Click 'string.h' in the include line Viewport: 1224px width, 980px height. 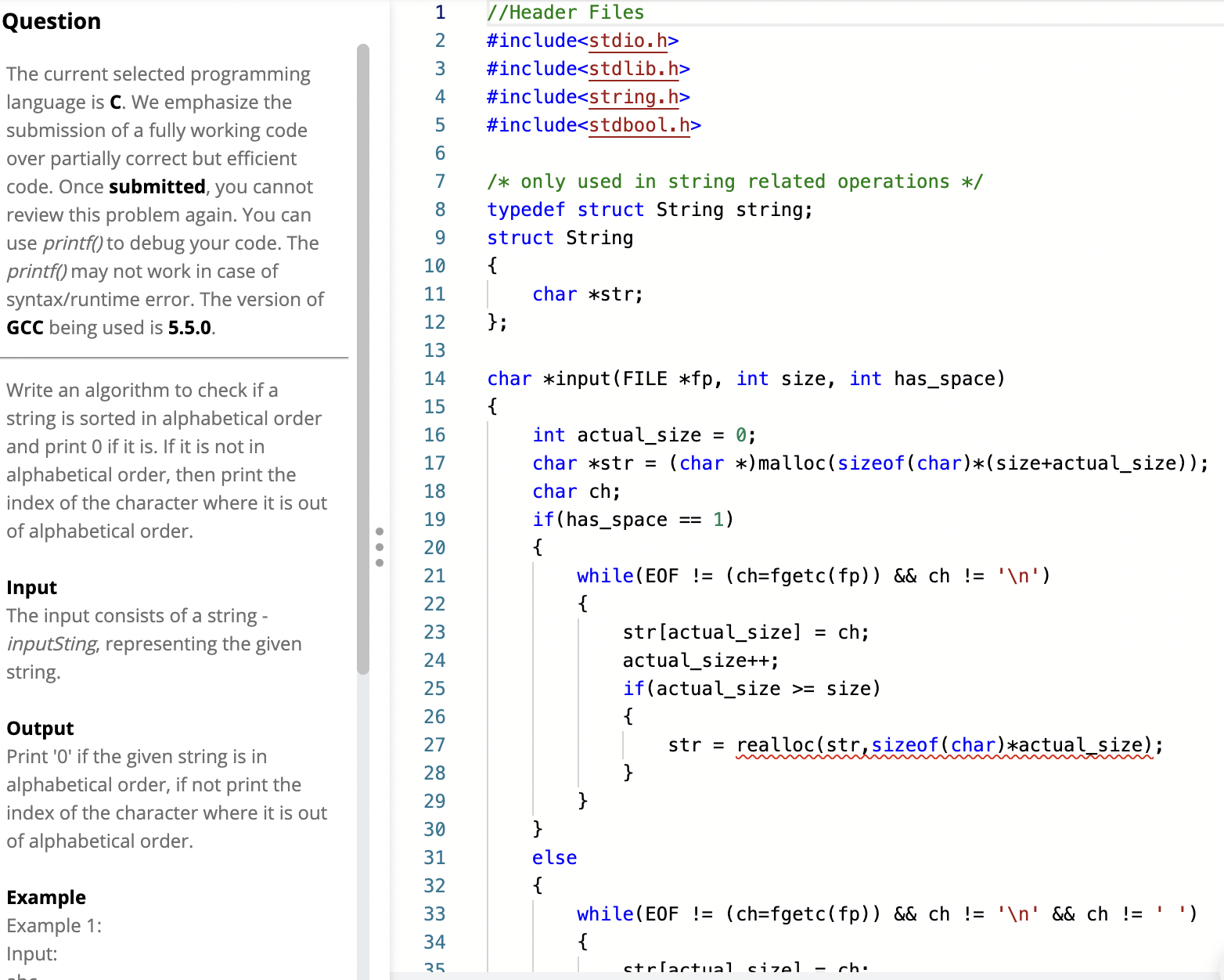(x=634, y=97)
